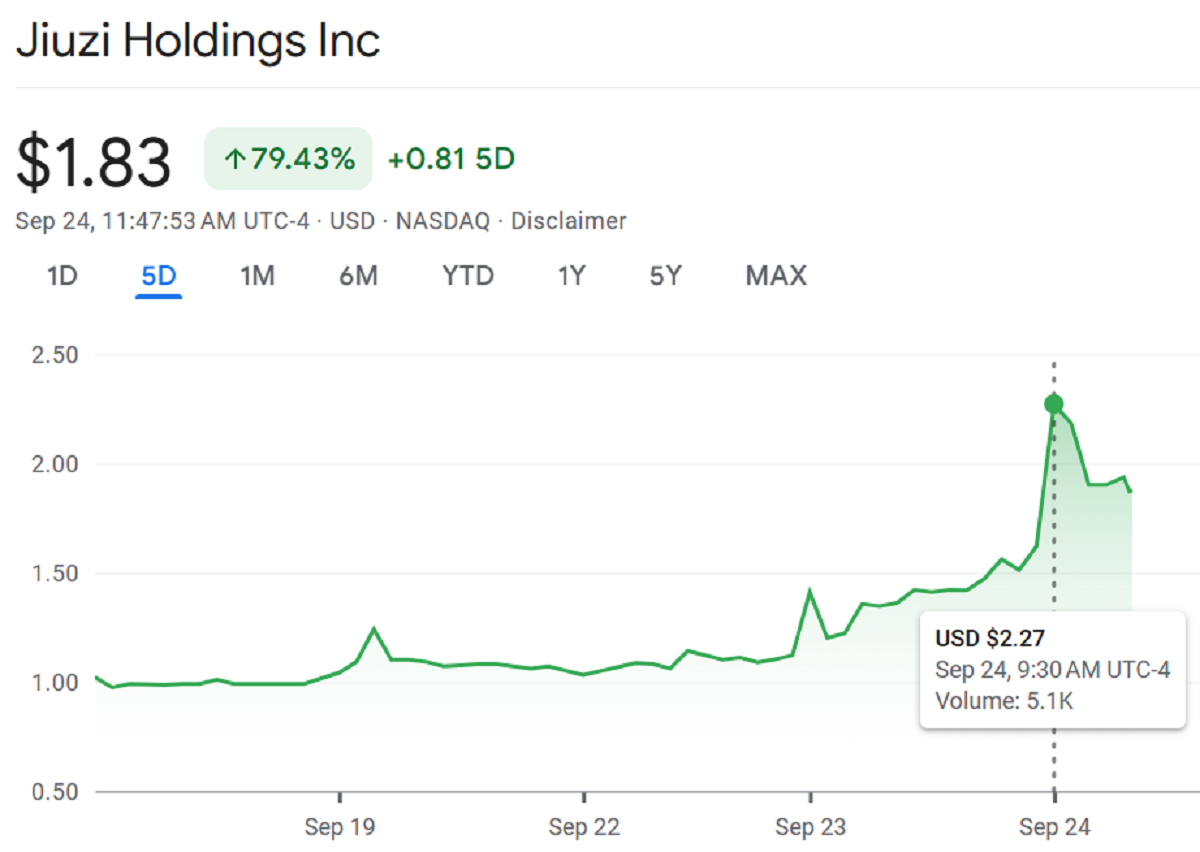Open the Disclaimer link
The height and width of the screenshot is (852, 1200).
pos(568,221)
